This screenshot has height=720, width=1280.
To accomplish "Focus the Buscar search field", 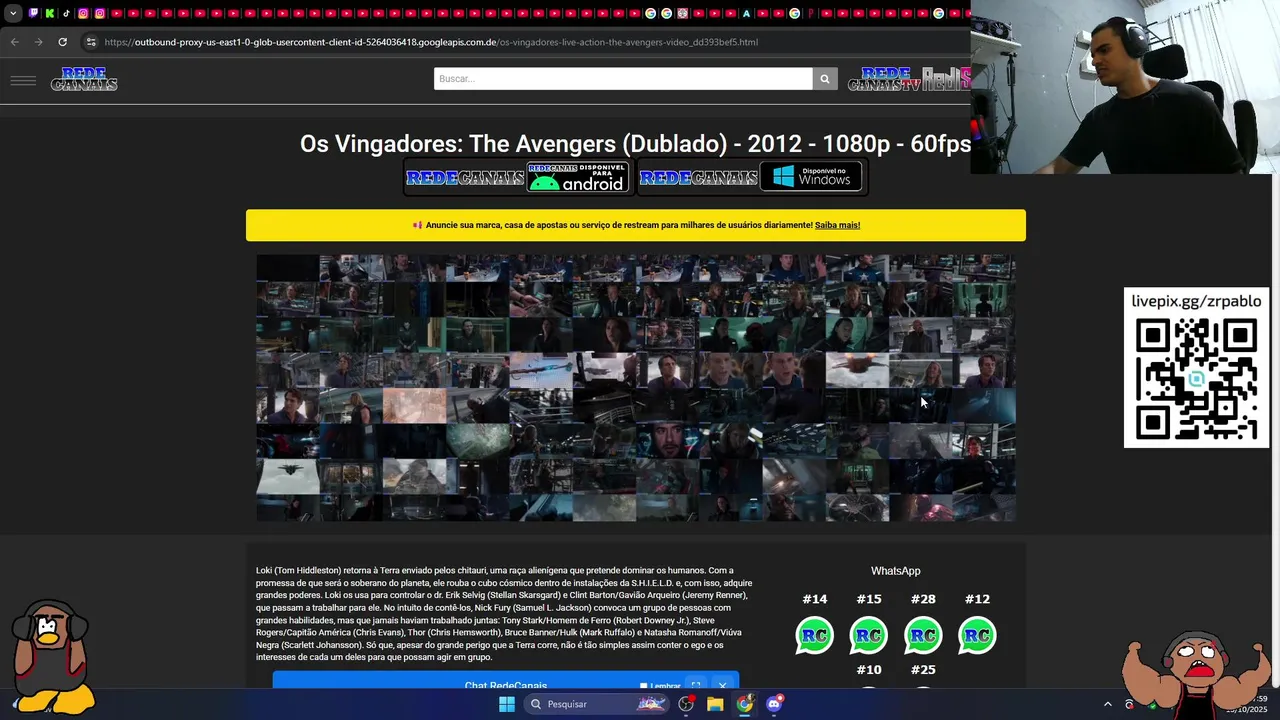I will click(623, 79).
